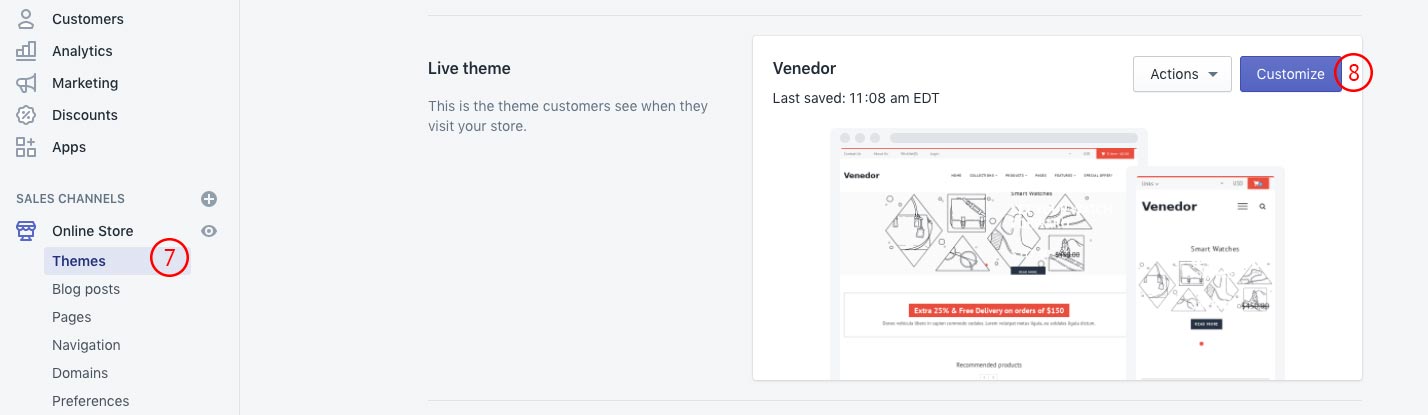Open Domains under Online Store
Image resolution: width=1428 pixels, height=415 pixels.
pos(80,373)
